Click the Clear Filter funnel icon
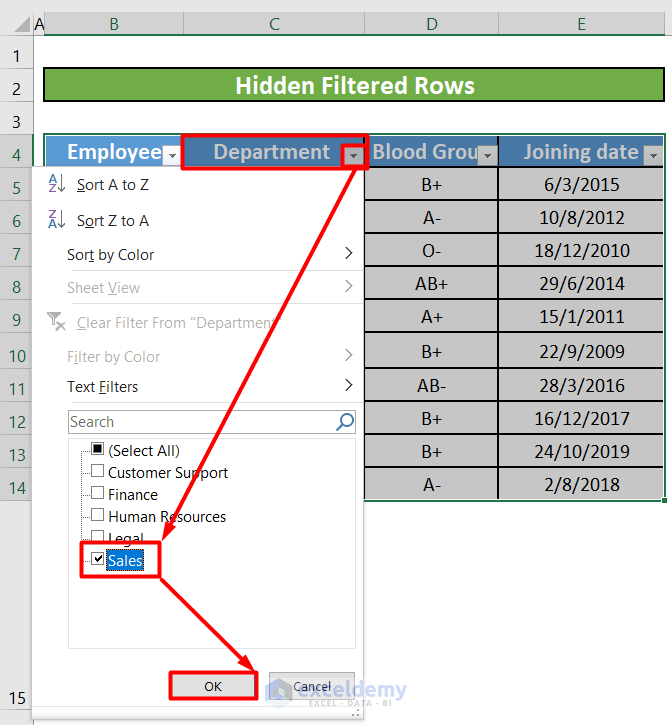Image resolution: width=672 pixels, height=725 pixels. [56, 321]
